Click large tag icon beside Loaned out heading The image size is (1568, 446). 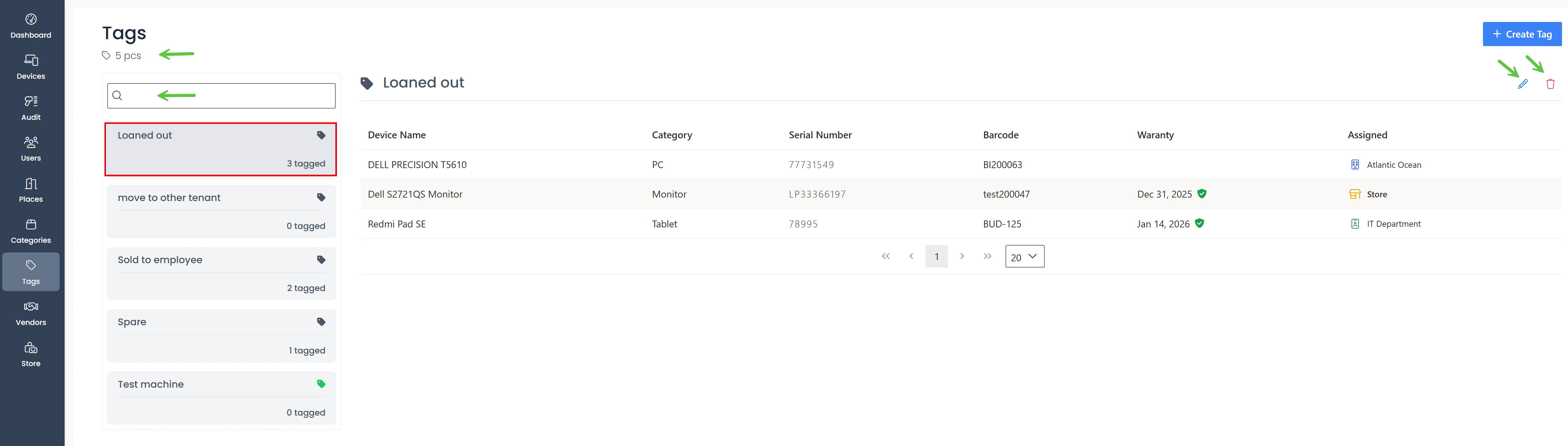[x=366, y=83]
